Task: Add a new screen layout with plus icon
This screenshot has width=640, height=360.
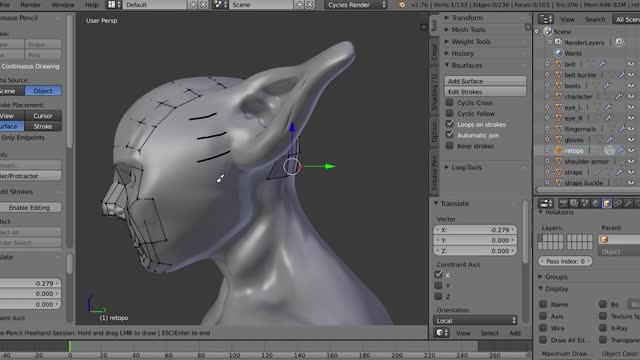Action: point(193,5)
